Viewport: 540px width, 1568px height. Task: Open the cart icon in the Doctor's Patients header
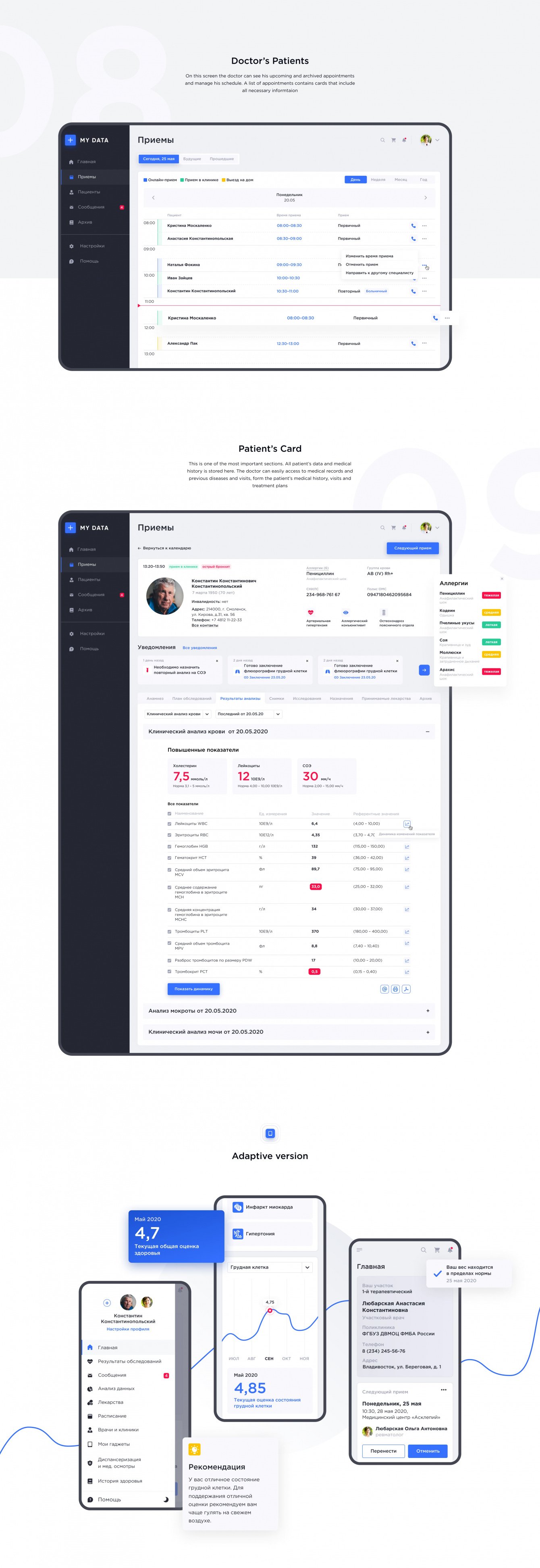pos(393,140)
